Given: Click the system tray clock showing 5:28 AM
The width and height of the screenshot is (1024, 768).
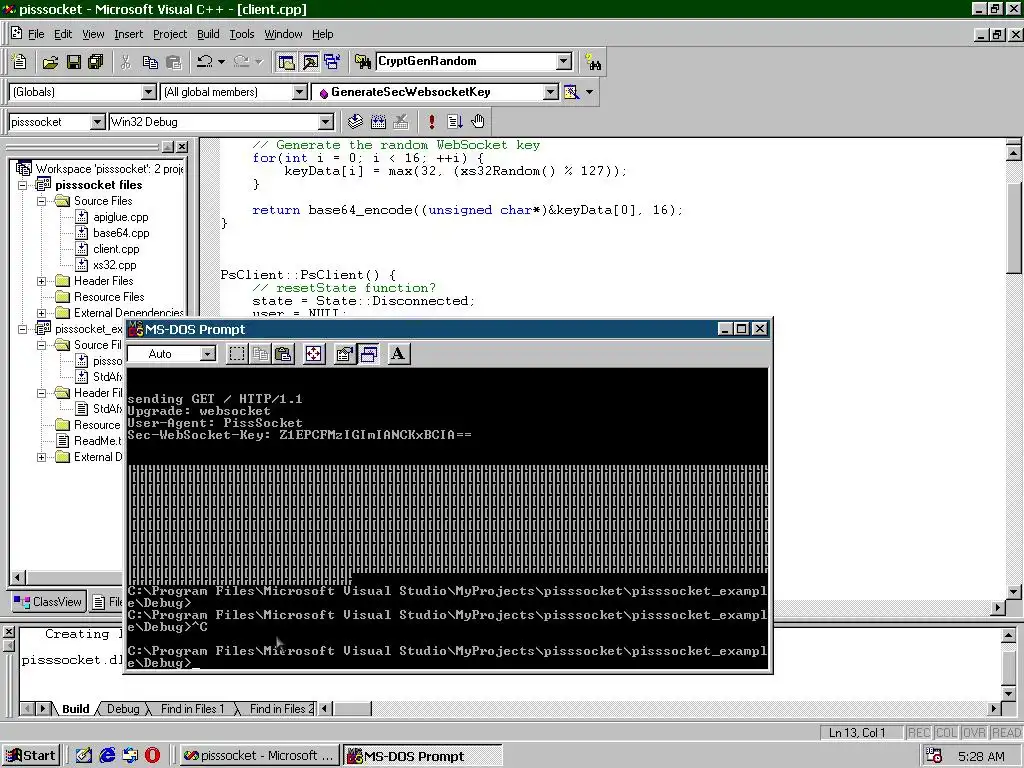Looking at the screenshot, I should tap(981, 756).
